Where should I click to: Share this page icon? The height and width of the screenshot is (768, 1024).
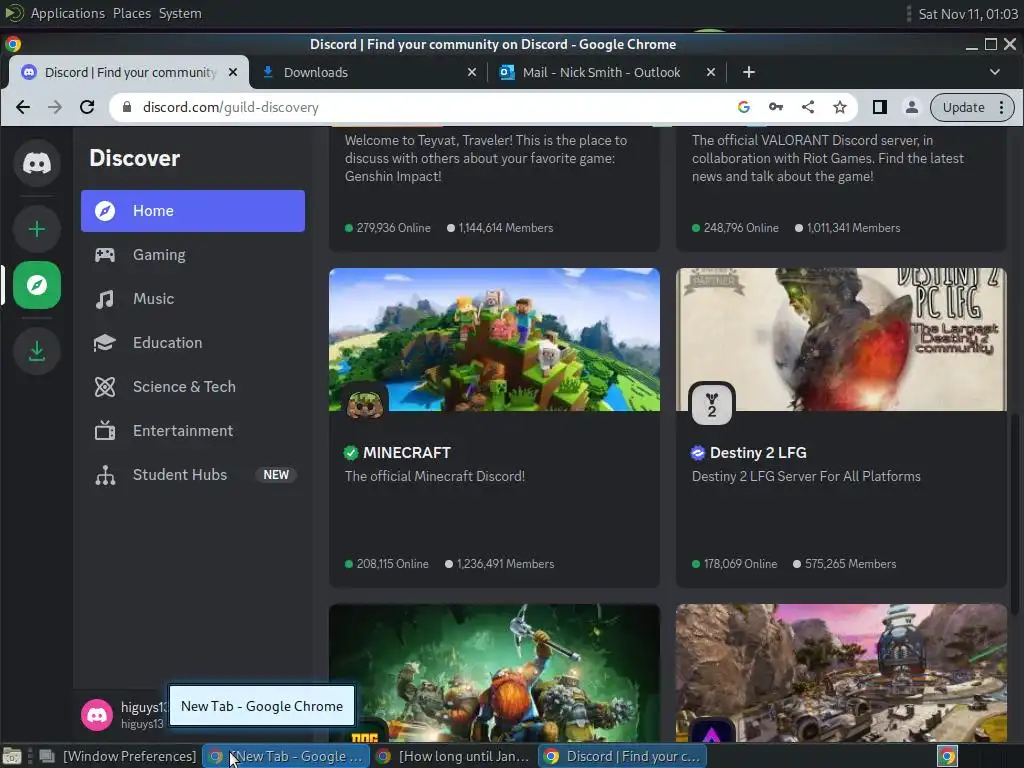coord(807,107)
